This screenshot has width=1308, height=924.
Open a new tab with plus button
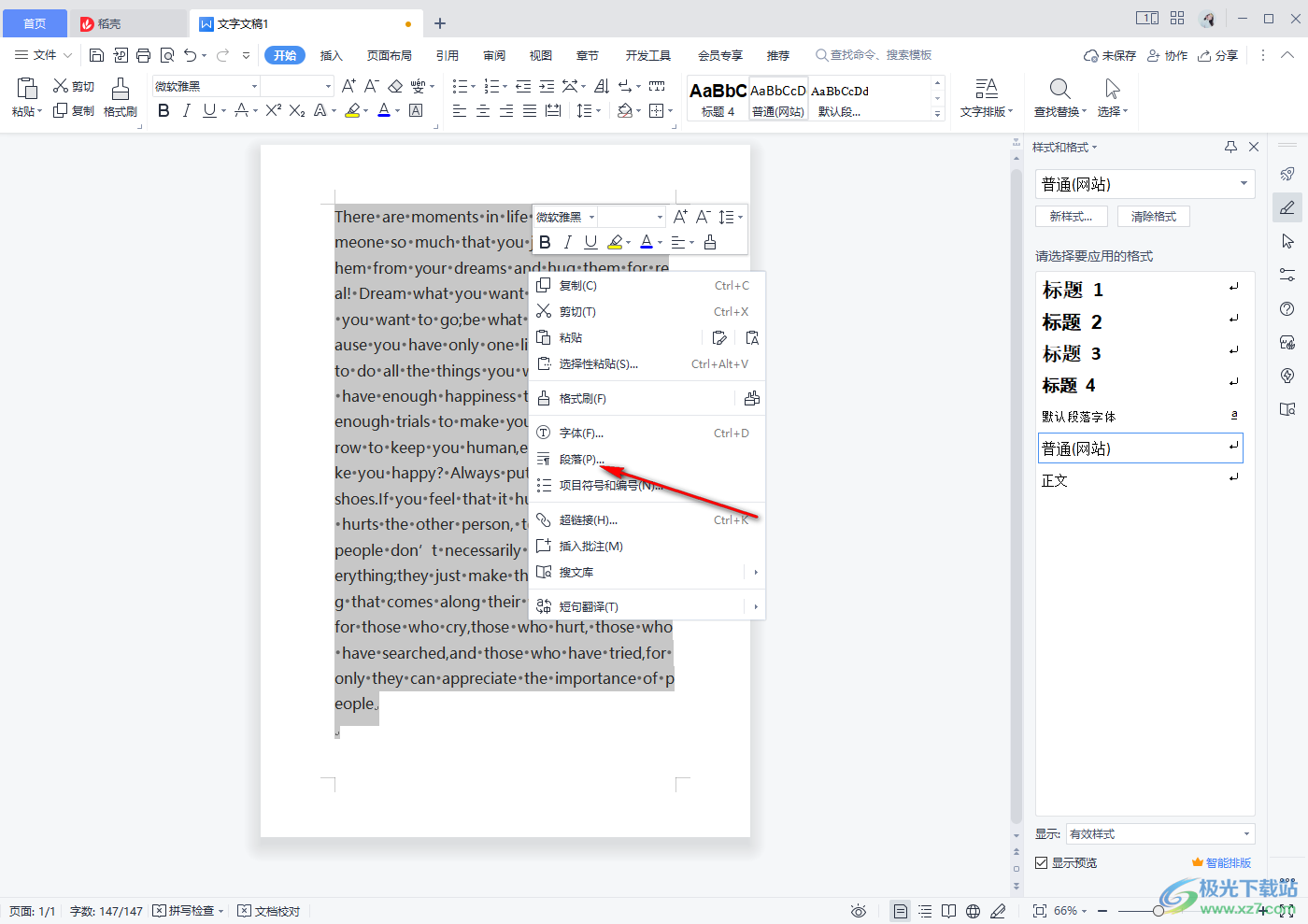(x=440, y=23)
